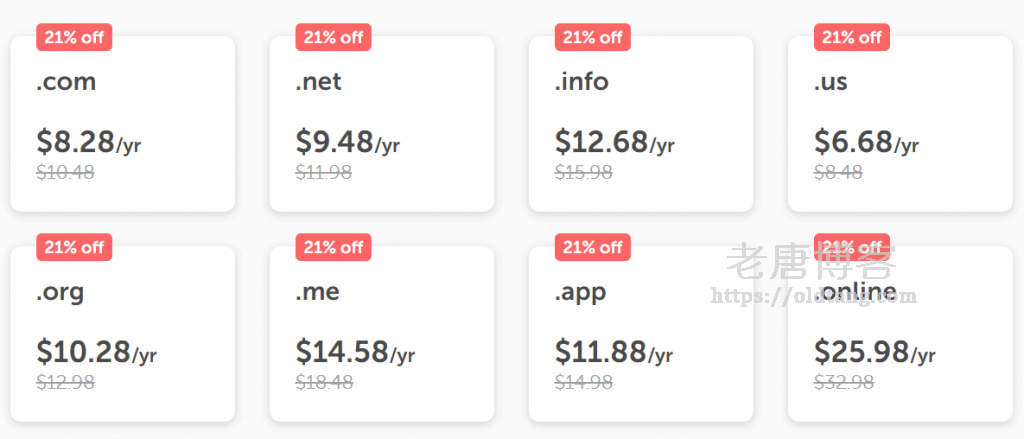Click the $8.28/yr price

(88, 143)
